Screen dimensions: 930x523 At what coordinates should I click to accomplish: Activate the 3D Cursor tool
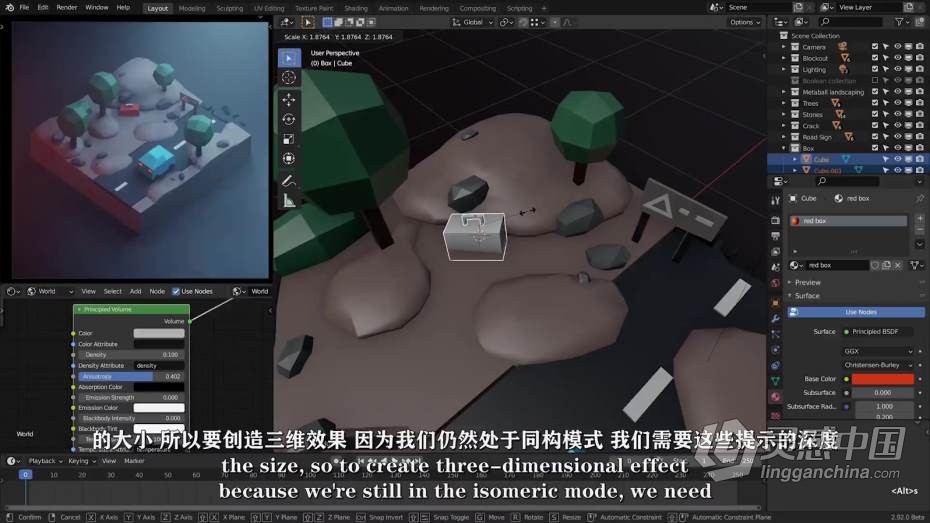(x=289, y=78)
